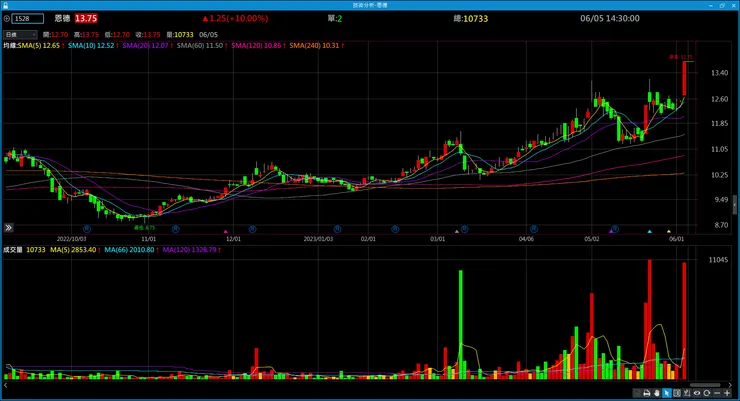Select the hand pan tool
This screenshot has width=740, height=401.
(x=657, y=393)
